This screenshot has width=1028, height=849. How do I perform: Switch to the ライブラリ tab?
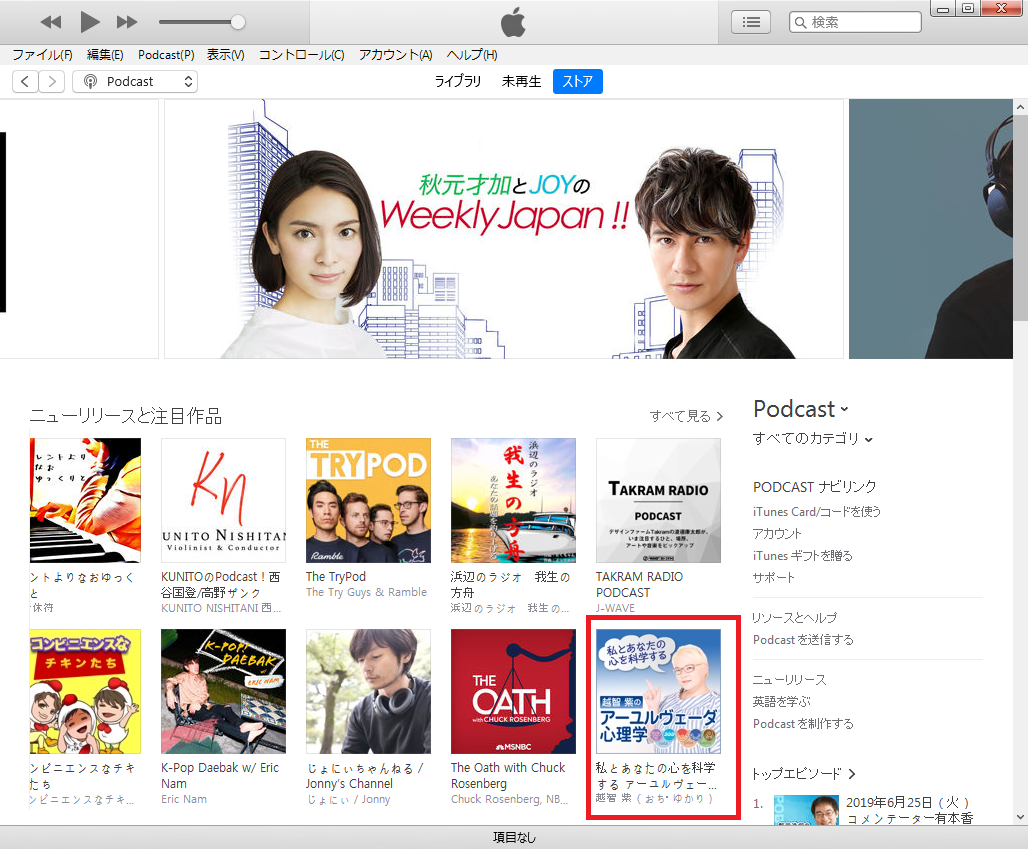click(x=458, y=81)
